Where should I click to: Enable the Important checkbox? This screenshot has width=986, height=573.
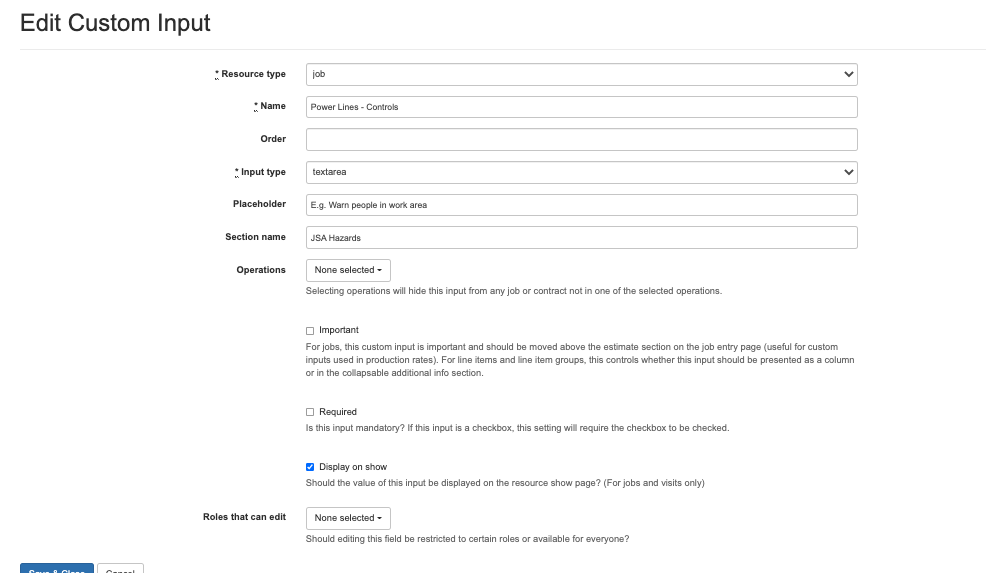tap(310, 330)
